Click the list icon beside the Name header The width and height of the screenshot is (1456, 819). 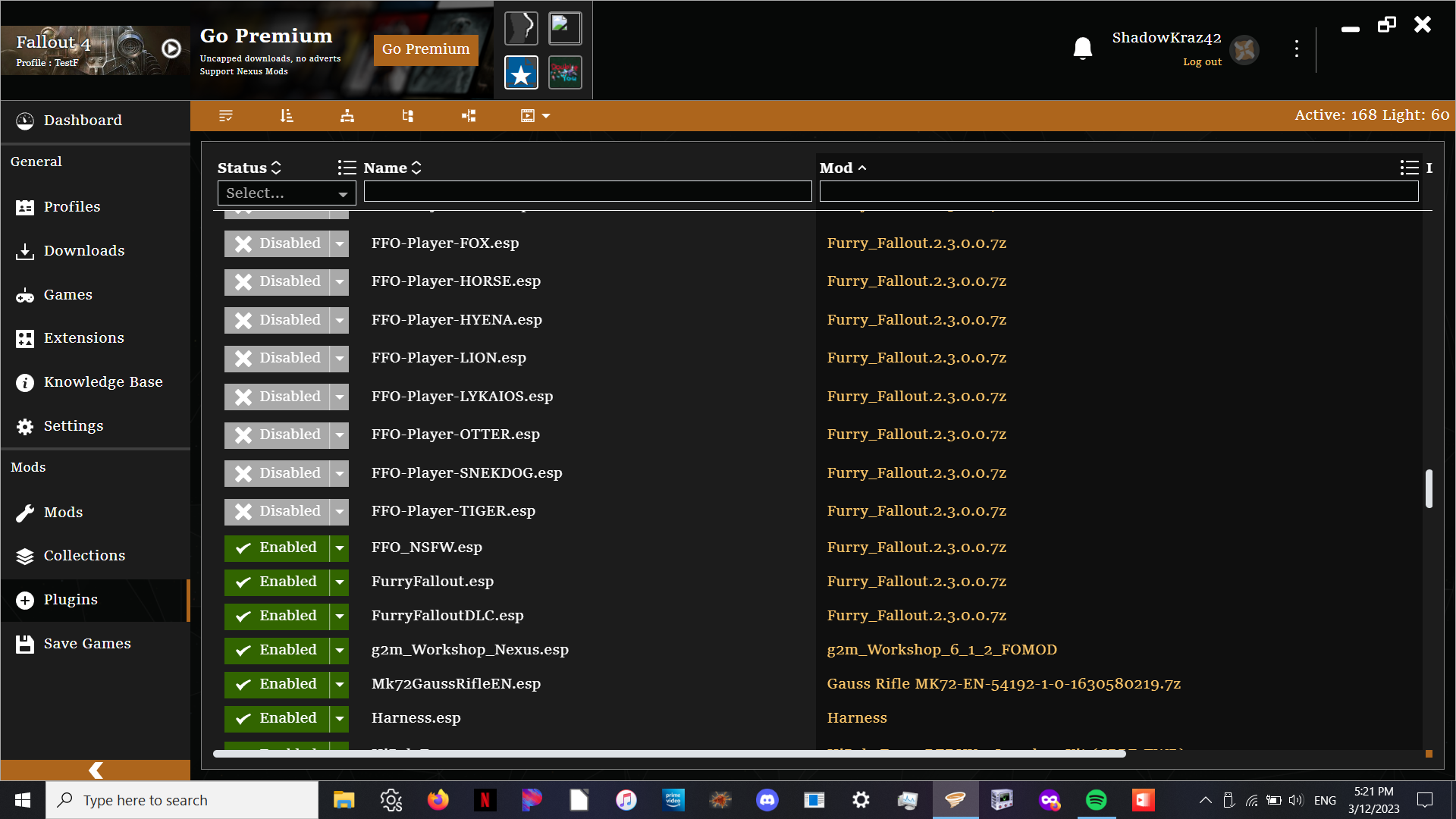pos(347,168)
